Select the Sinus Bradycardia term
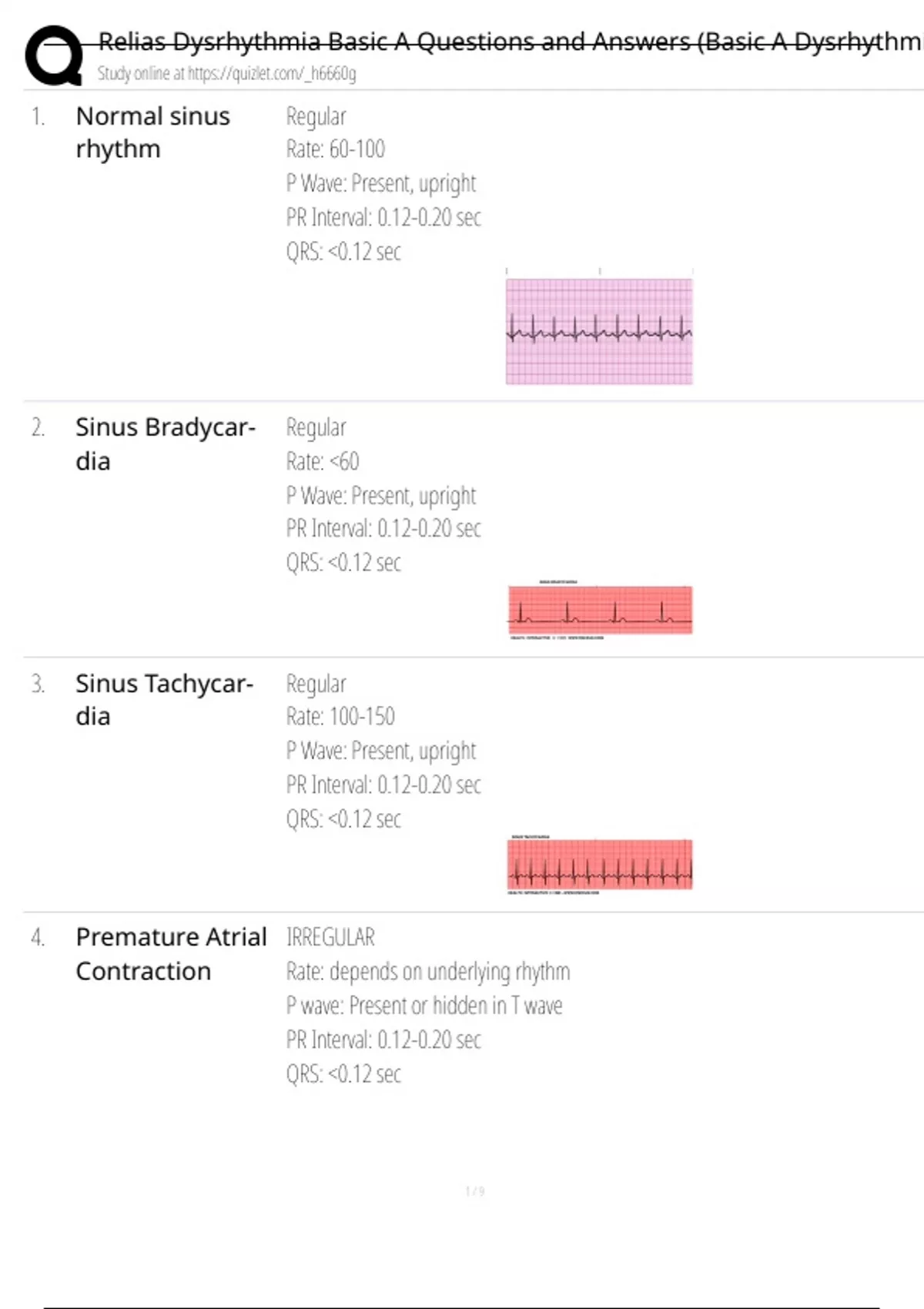 [x=165, y=444]
